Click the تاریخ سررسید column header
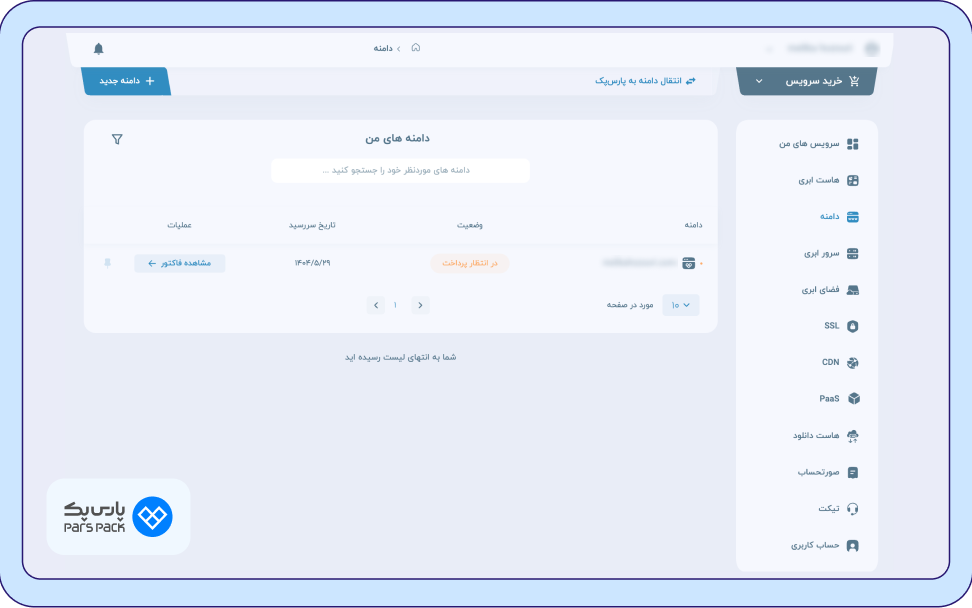This screenshot has width=972, height=608. pyautogui.click(x=312, y=225)
